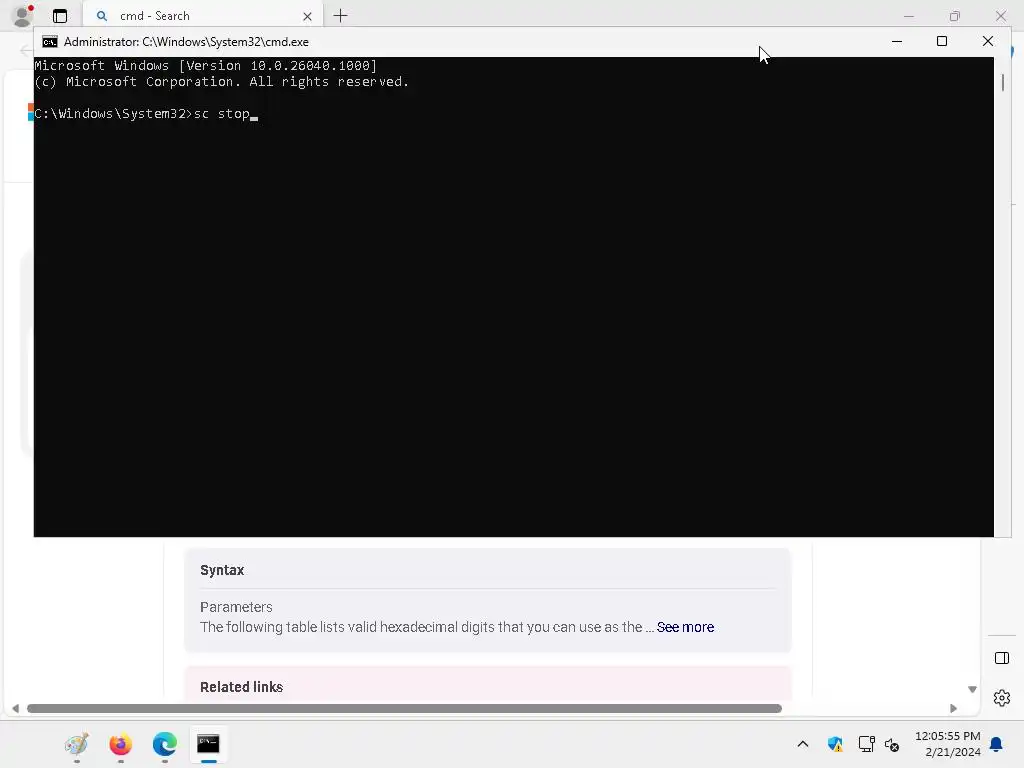Toggle the Edge sidebar panel icon
This screenshot has height=768, width=1024.
pyautogui.click(x=1002, y=658)
